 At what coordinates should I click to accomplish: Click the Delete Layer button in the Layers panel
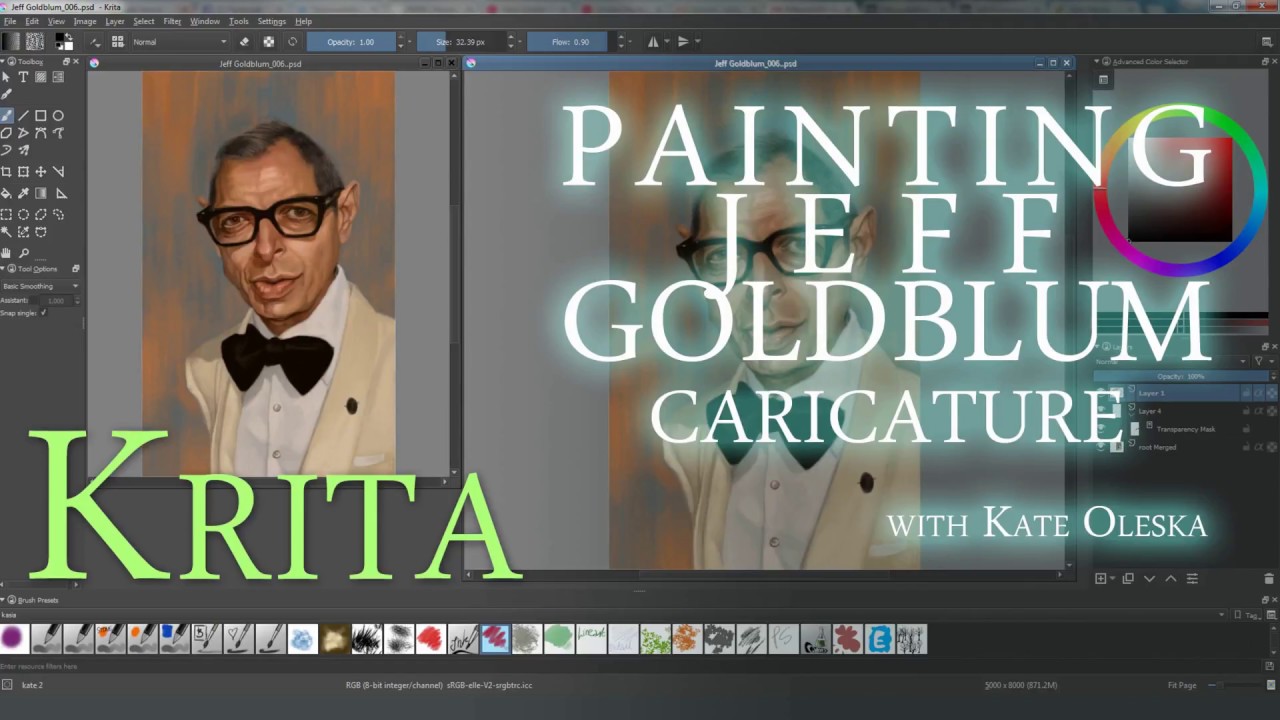tap(1269, 578)
